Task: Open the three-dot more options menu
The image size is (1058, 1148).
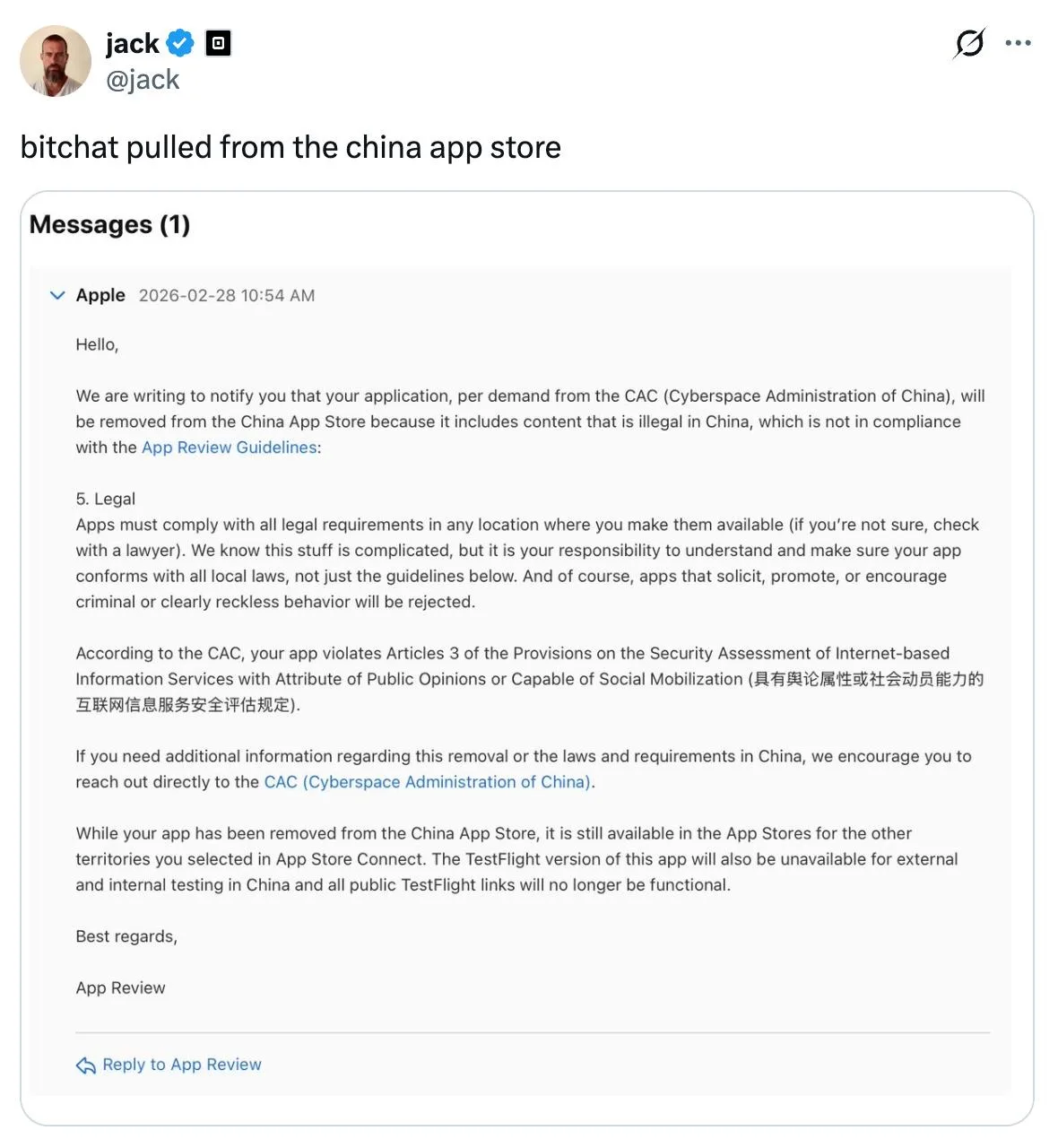Action: (x=1018, y=43)
